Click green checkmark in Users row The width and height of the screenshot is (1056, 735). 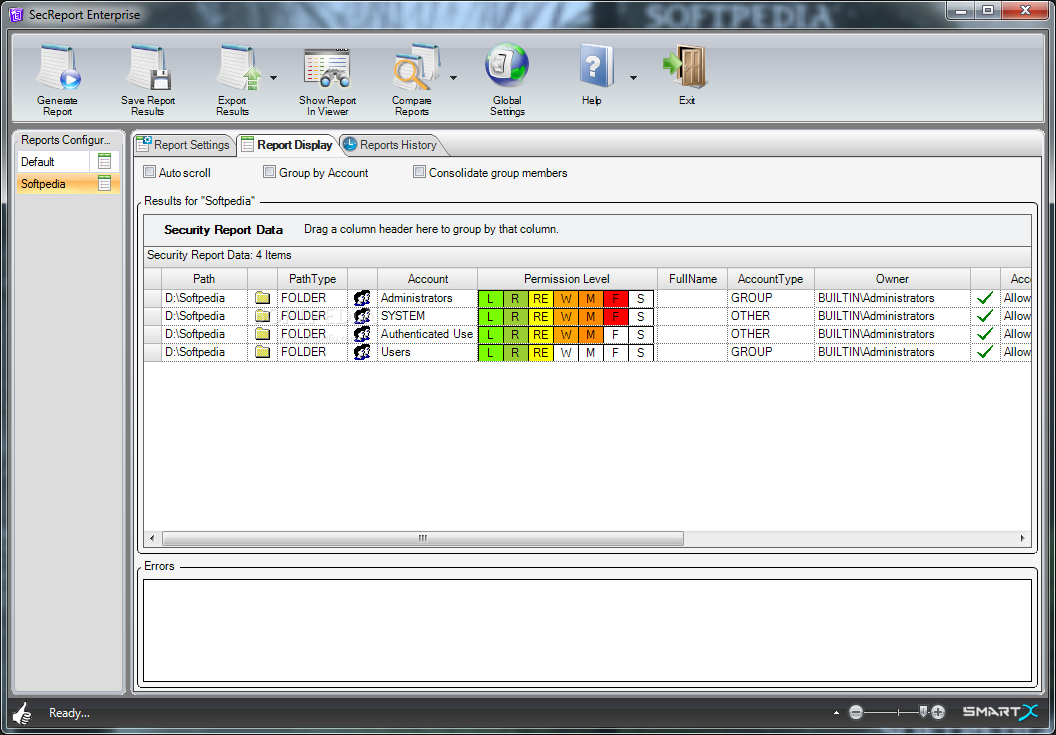(985, 352)
